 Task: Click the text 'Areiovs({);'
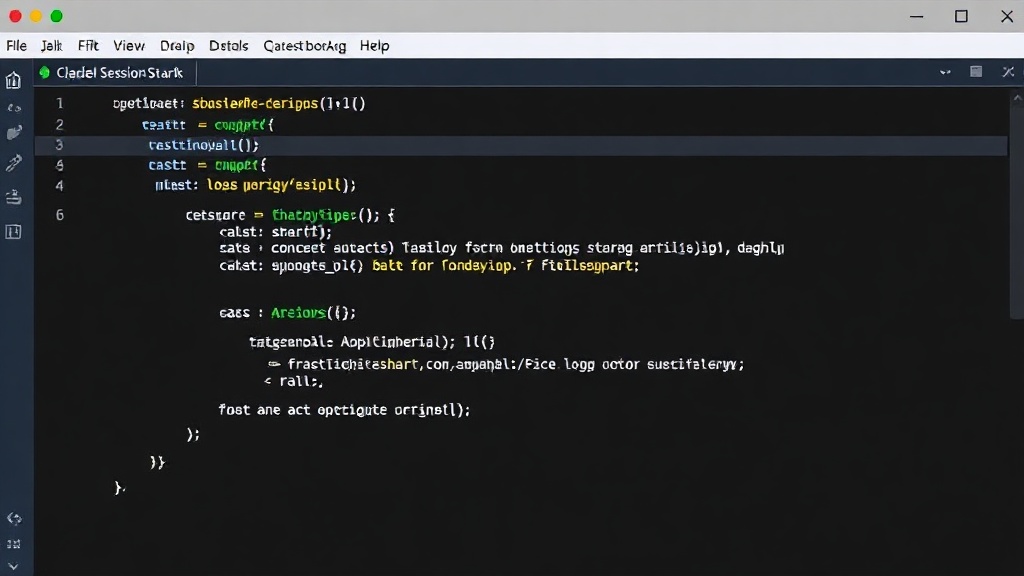313,313
